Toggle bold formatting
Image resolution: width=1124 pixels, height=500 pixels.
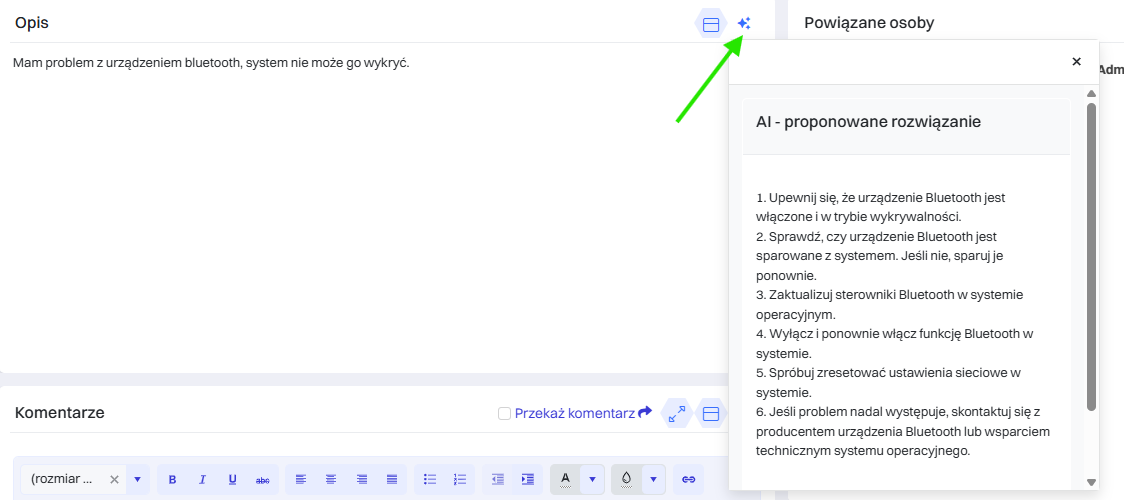click(172, 480)
